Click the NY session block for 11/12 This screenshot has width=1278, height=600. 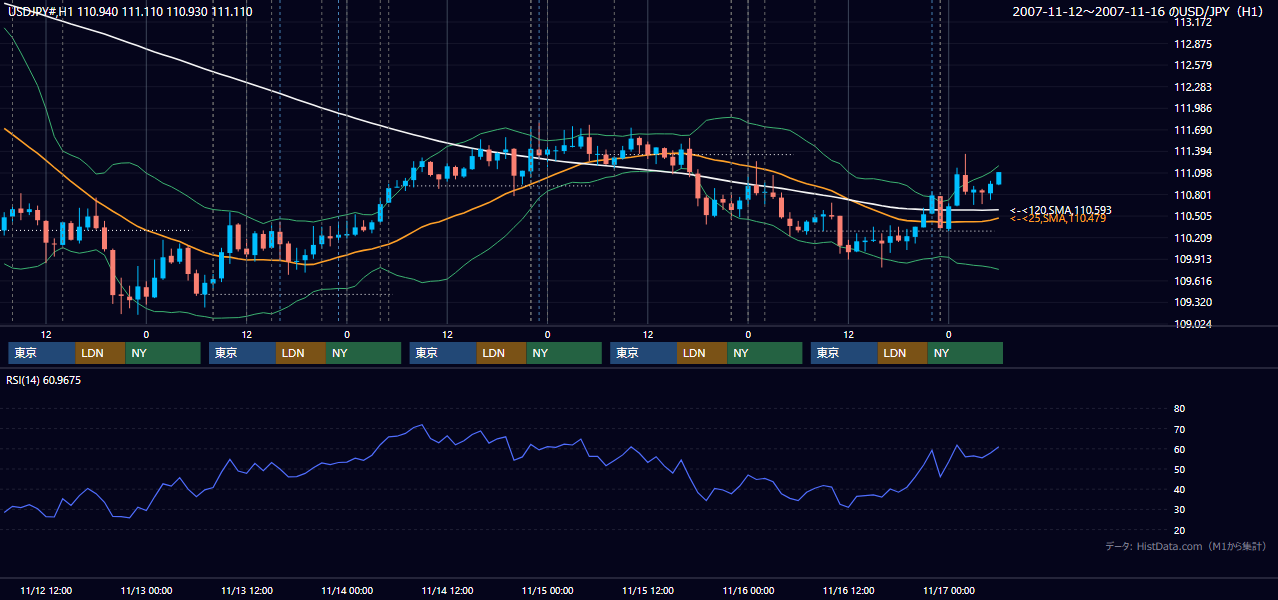(x=163, y=353)
